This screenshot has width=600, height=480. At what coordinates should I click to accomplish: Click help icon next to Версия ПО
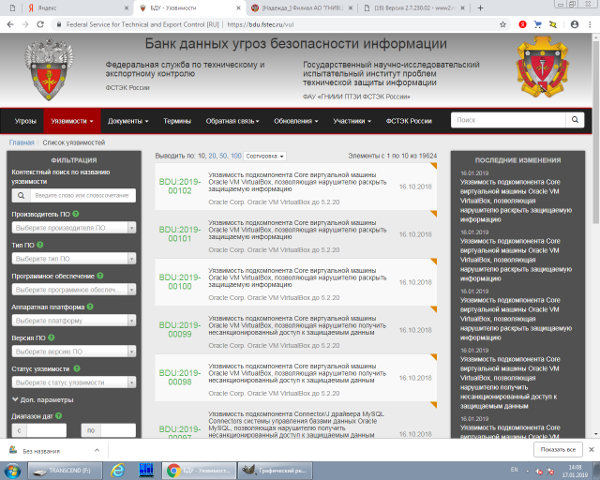(51, 338)
